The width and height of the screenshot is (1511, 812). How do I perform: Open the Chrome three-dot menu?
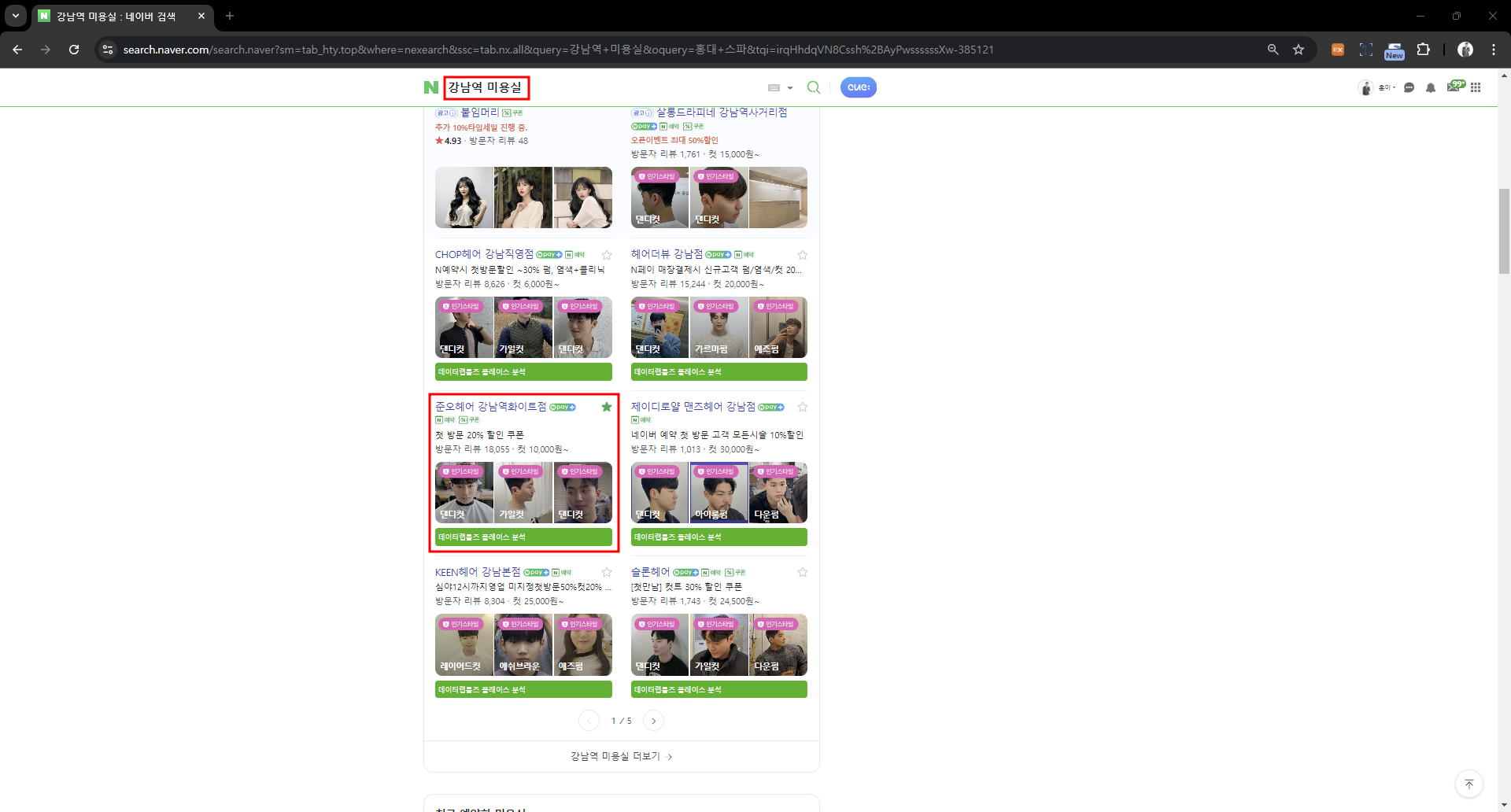tap(1494, 50)
